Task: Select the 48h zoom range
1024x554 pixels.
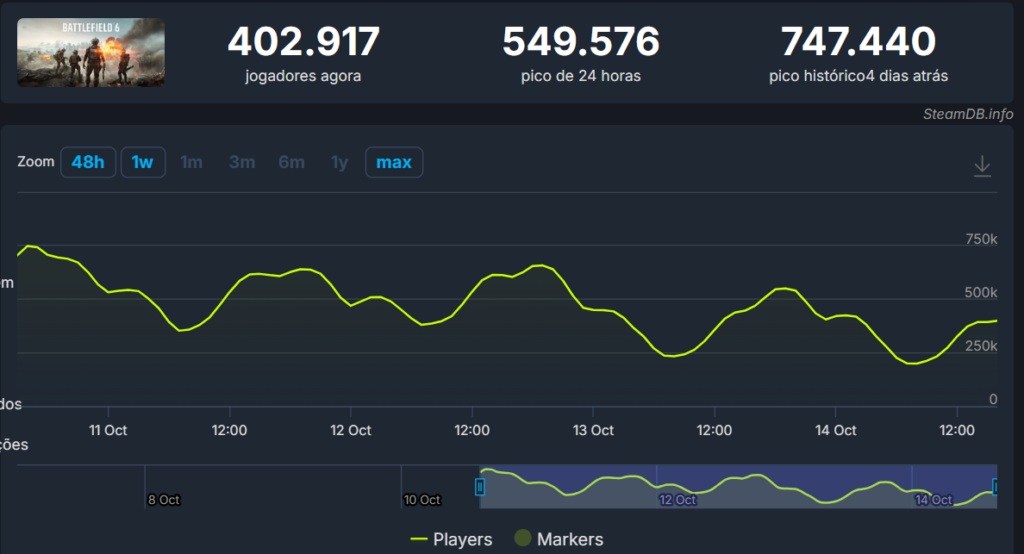Action: click(x=88, y=162)
